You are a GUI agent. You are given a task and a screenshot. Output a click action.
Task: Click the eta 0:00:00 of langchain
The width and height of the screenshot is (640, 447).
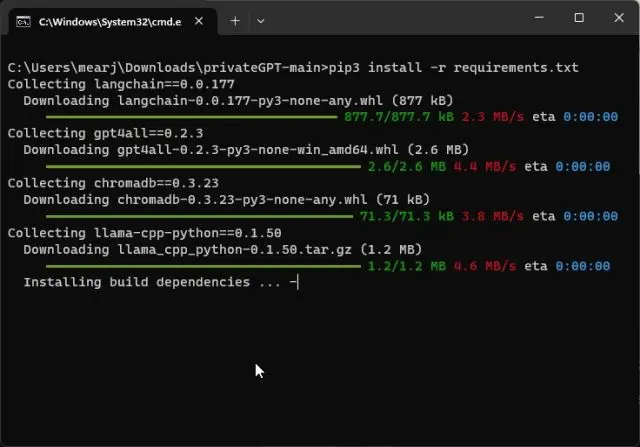click(x=575, y=117)
